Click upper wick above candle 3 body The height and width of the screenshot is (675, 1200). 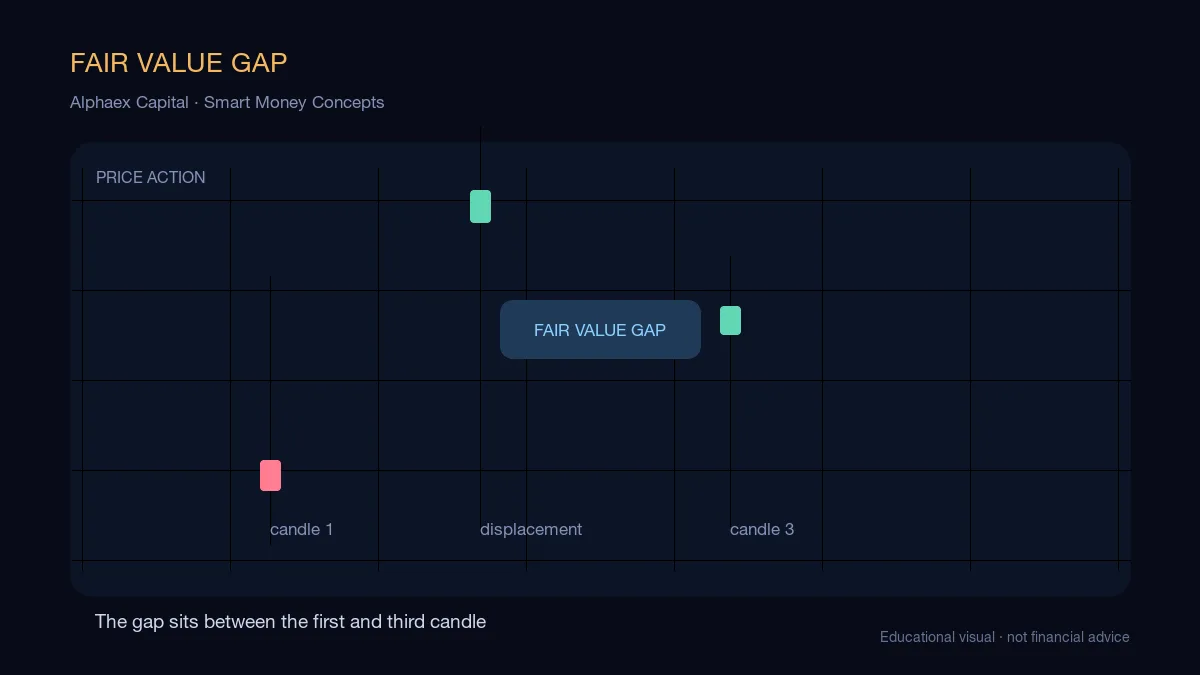point(730,281)
